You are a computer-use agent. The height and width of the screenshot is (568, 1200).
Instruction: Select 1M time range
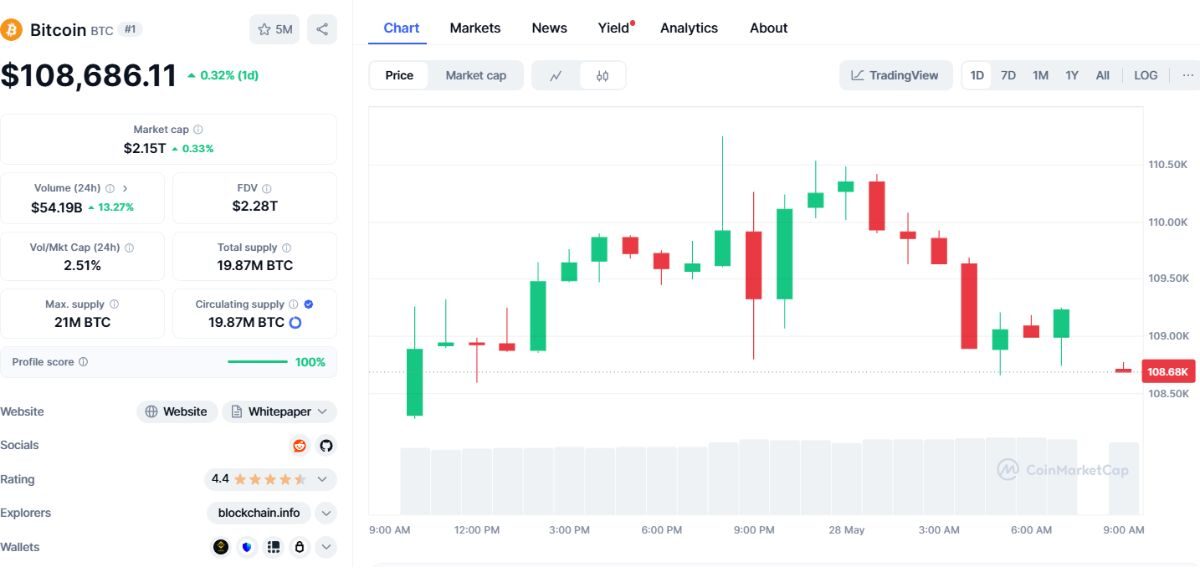coord(1040,75)
